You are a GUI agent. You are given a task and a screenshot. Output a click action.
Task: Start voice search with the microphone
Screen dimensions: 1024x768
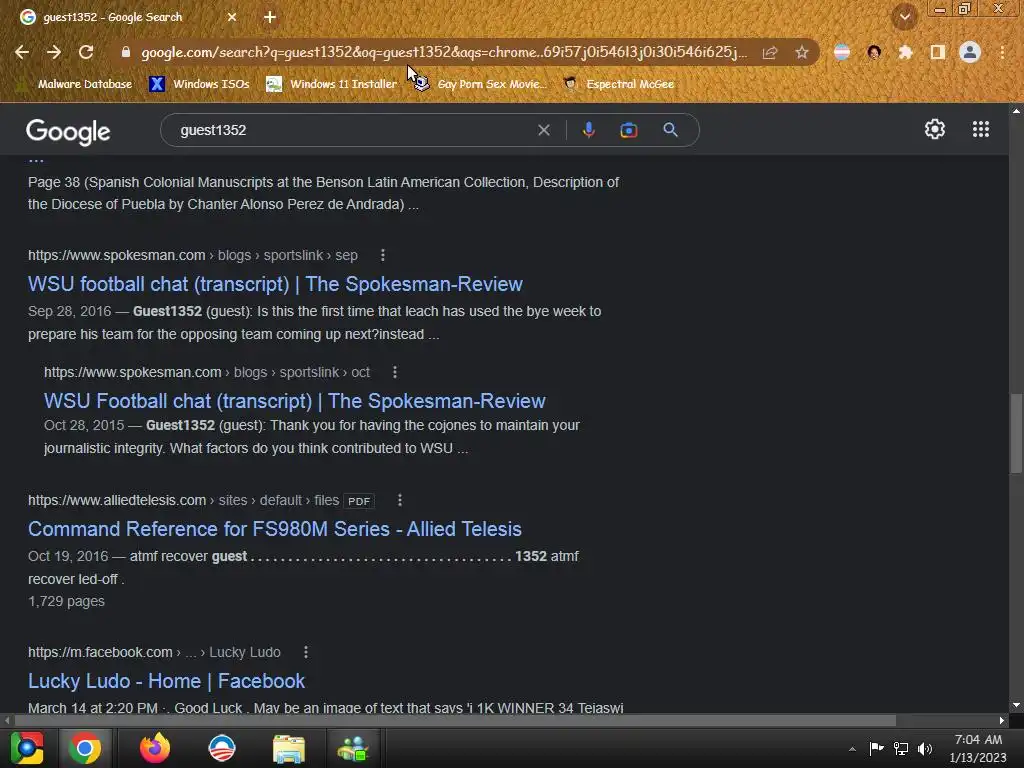pos(588,130)
